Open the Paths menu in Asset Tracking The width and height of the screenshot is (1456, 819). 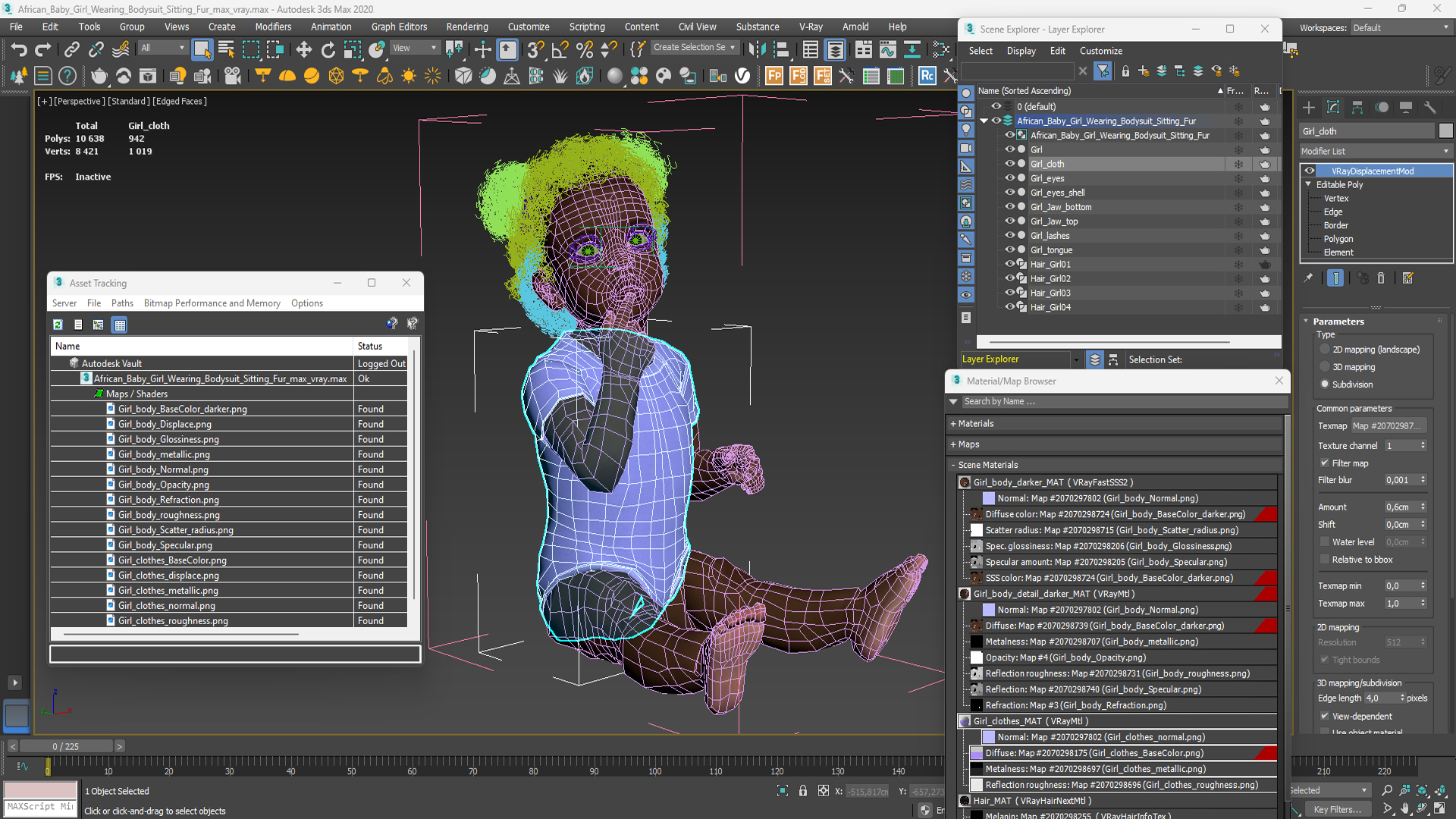pos(122,303)
